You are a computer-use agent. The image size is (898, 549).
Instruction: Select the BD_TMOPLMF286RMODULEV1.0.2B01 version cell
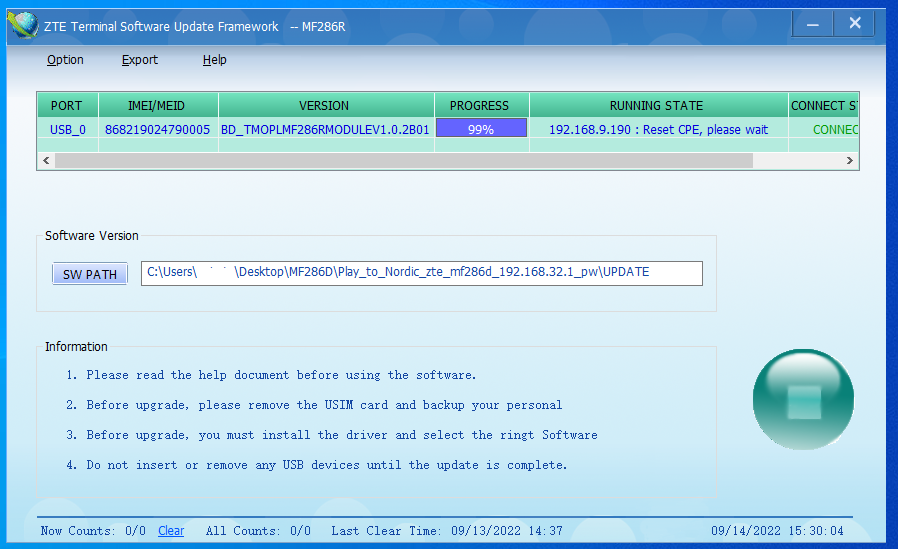(326, 129)
